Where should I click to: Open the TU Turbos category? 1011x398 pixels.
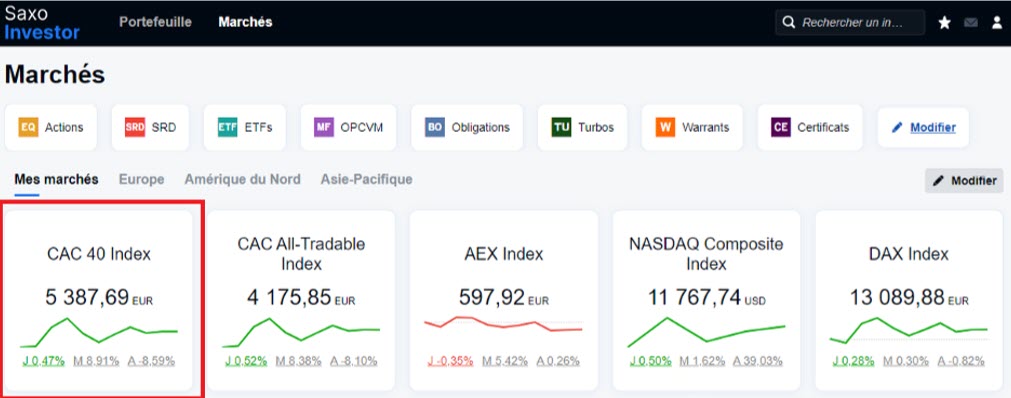[x=582, y=127]
